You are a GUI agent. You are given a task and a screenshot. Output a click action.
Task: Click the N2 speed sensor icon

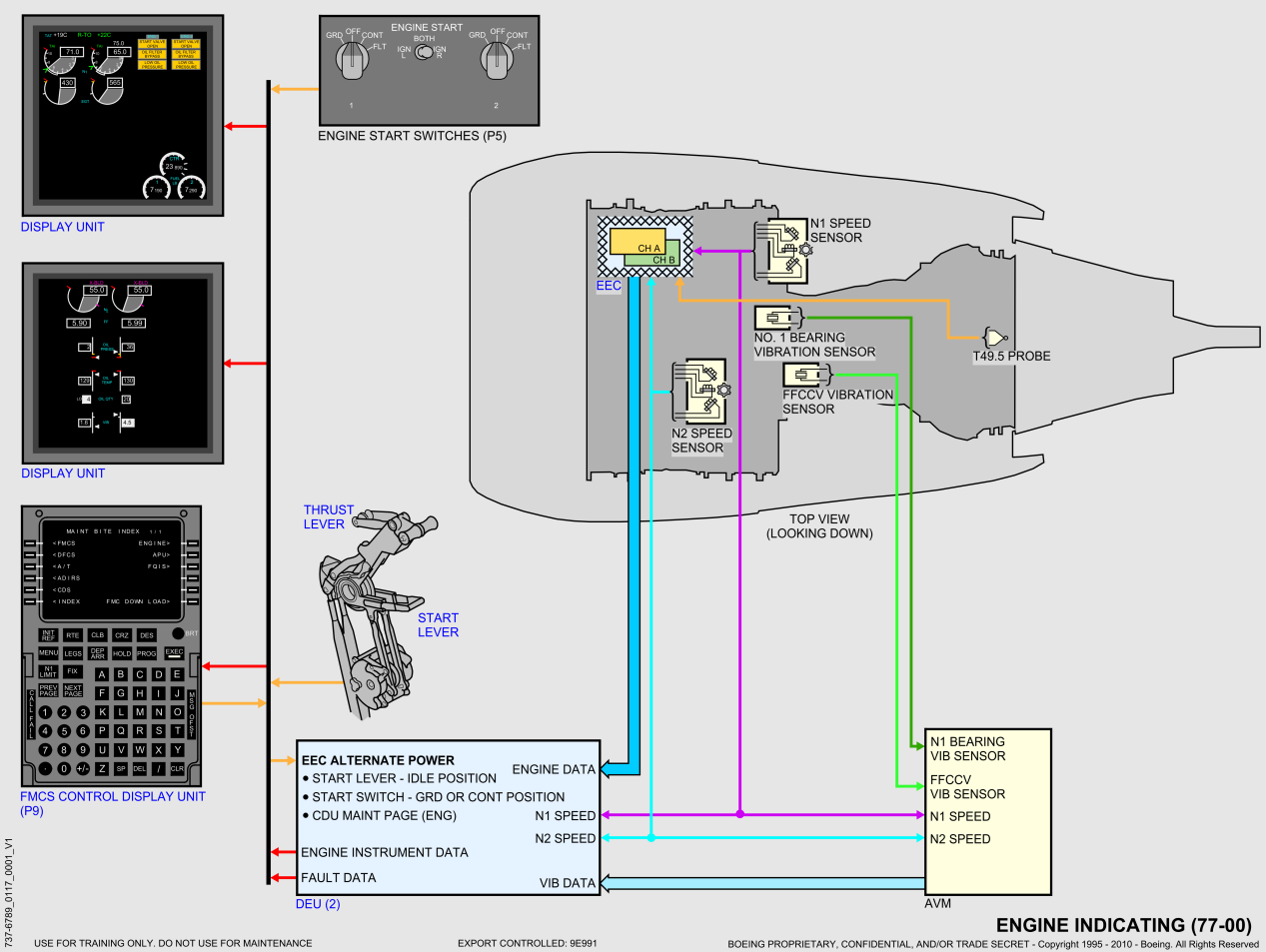pyautogui.click(x=699, y=392)
